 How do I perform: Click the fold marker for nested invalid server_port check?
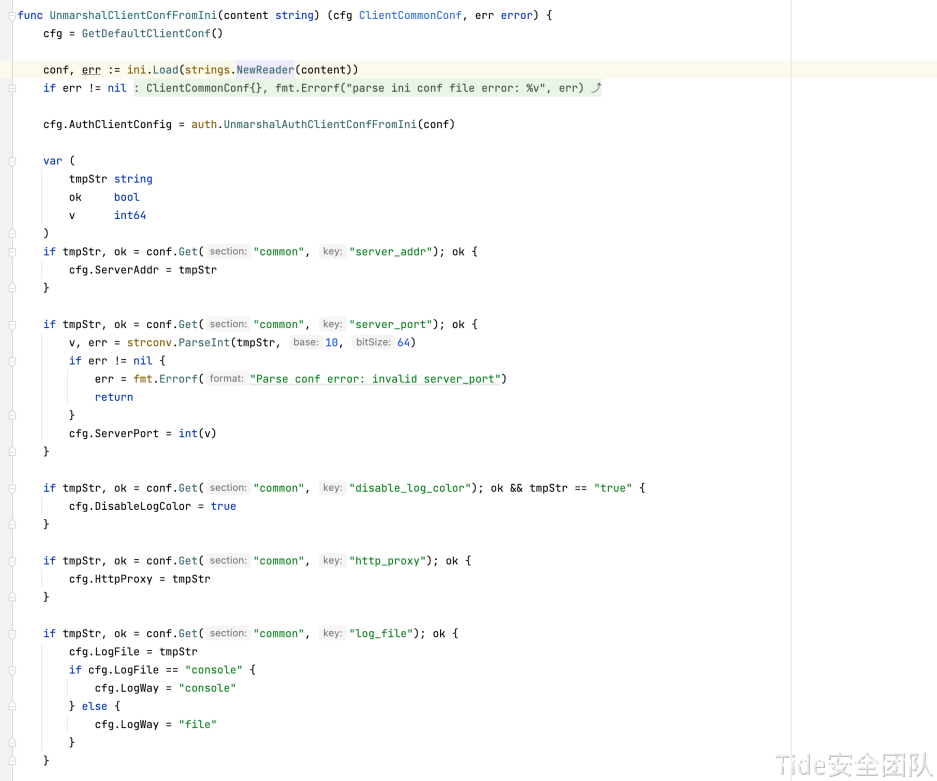pos(12,361)
